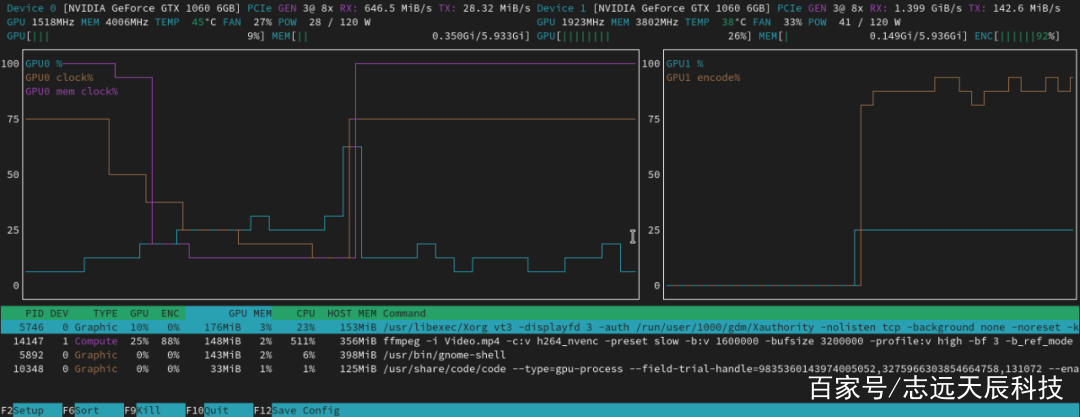
Task: Click the Device 1 memory bar 0.149Gi/5.936Gi
Action: (x=863, y=35)
